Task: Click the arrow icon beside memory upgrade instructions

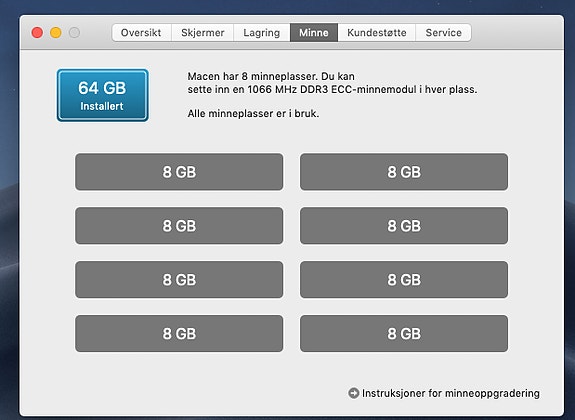Action: pos(354,393)
